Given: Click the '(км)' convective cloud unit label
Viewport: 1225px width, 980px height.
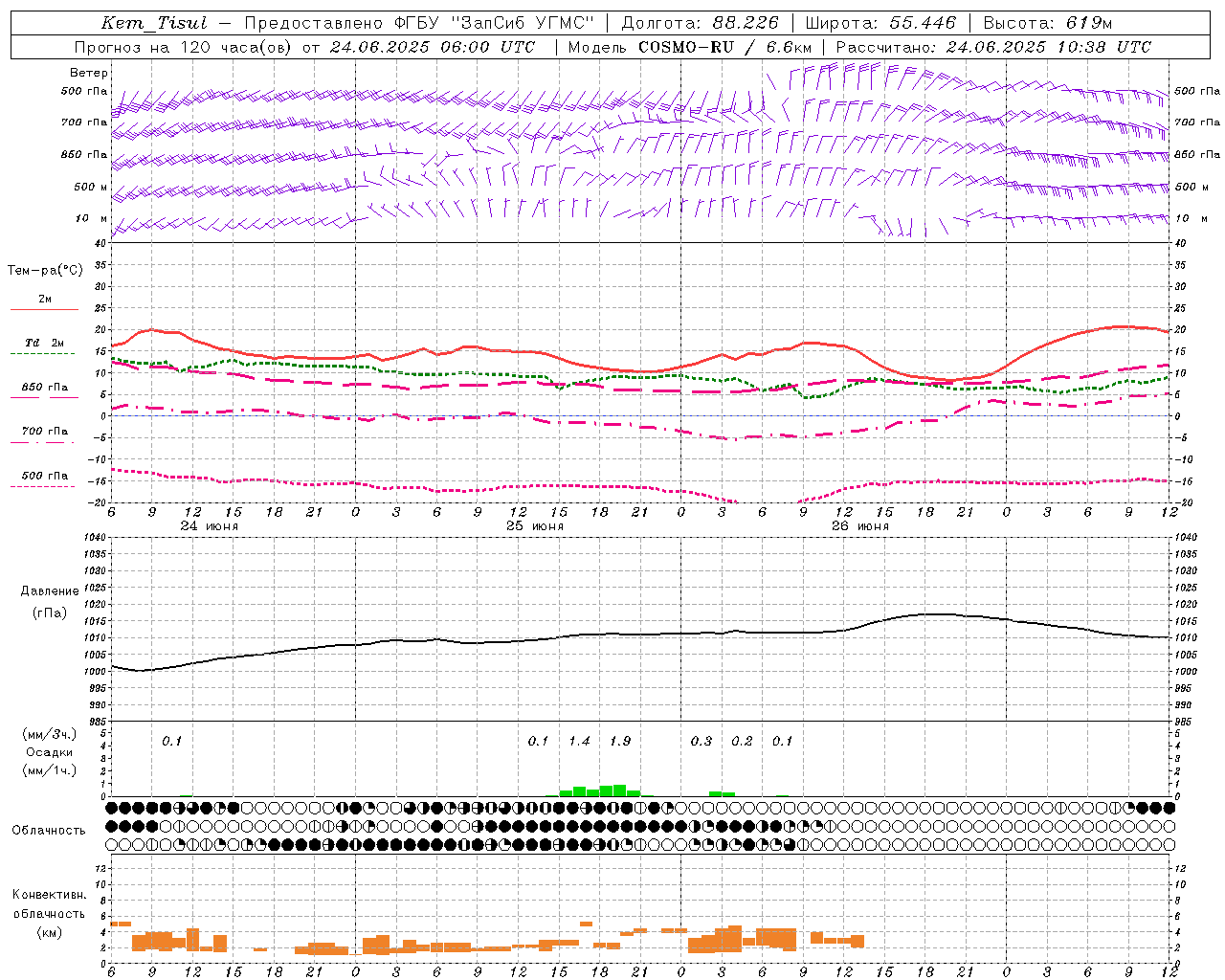Looking at the screenshot, I should click(x=49, y=932).
